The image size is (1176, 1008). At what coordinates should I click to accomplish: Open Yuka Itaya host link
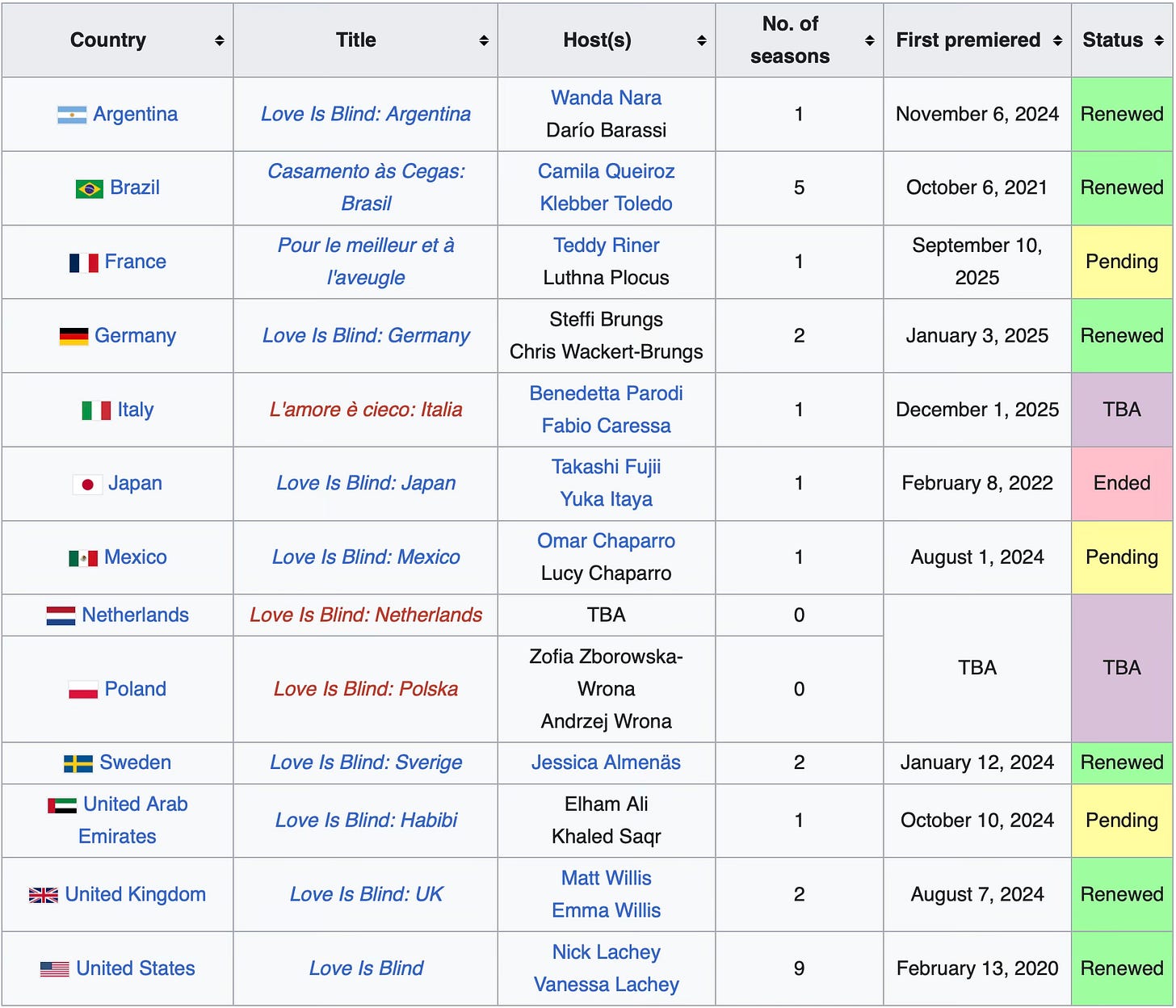[x=606, y=499]
